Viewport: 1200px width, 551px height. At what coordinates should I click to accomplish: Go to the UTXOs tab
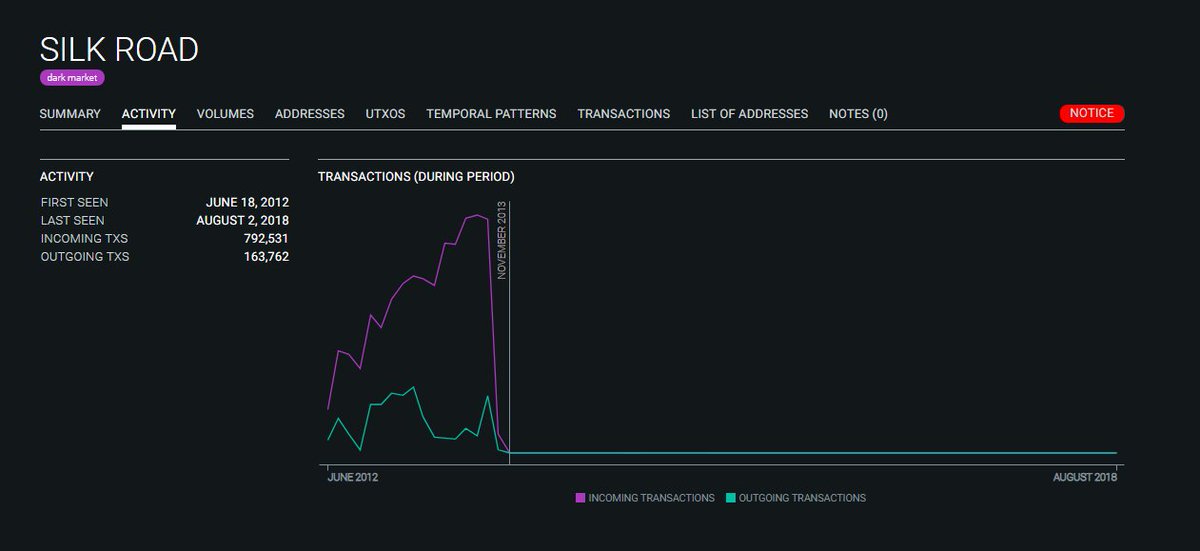(x=385, y=114)
